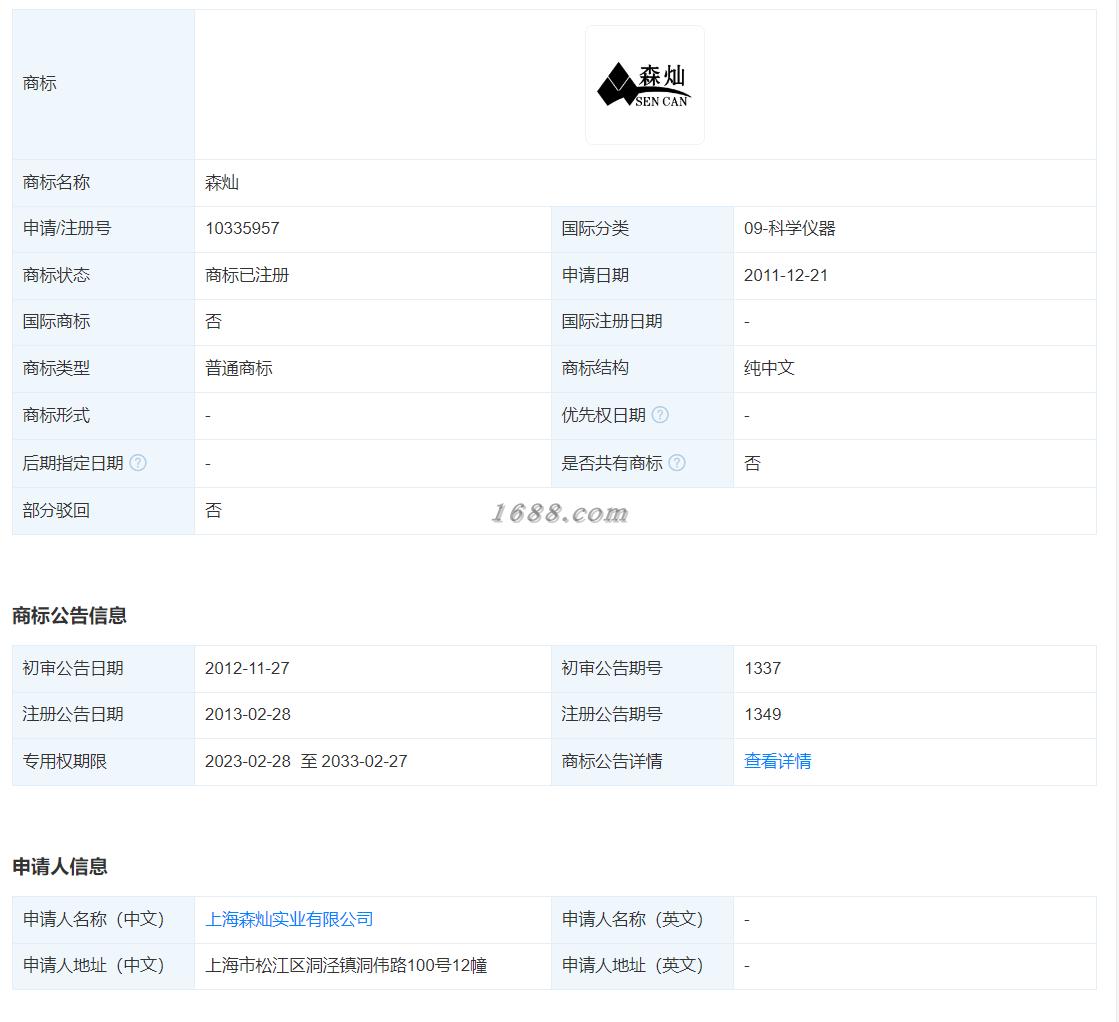
Task: Click the 申请/注册号 label cell
Action: point(103,229)
